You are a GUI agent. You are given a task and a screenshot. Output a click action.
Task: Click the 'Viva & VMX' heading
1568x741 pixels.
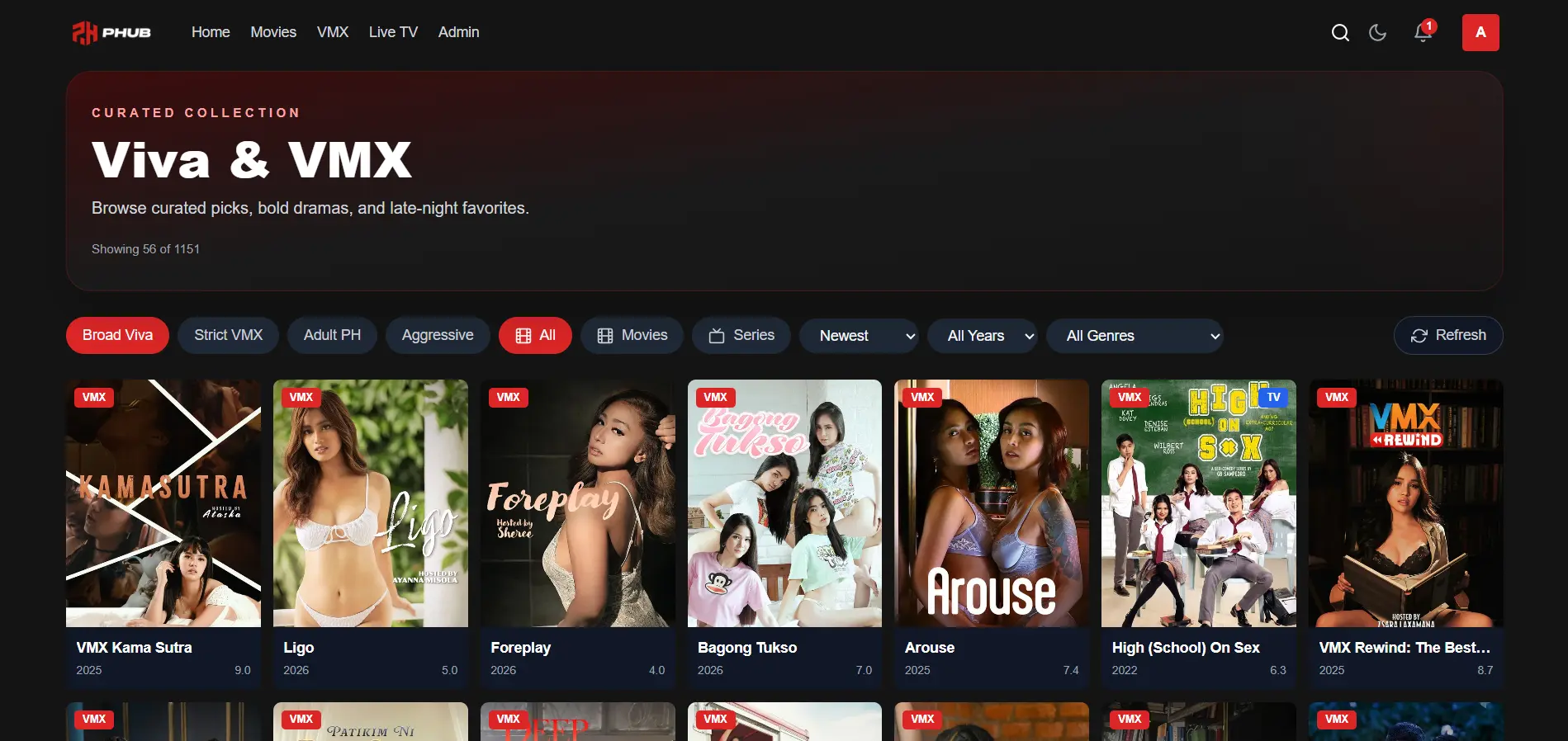(x=252, y=159)
